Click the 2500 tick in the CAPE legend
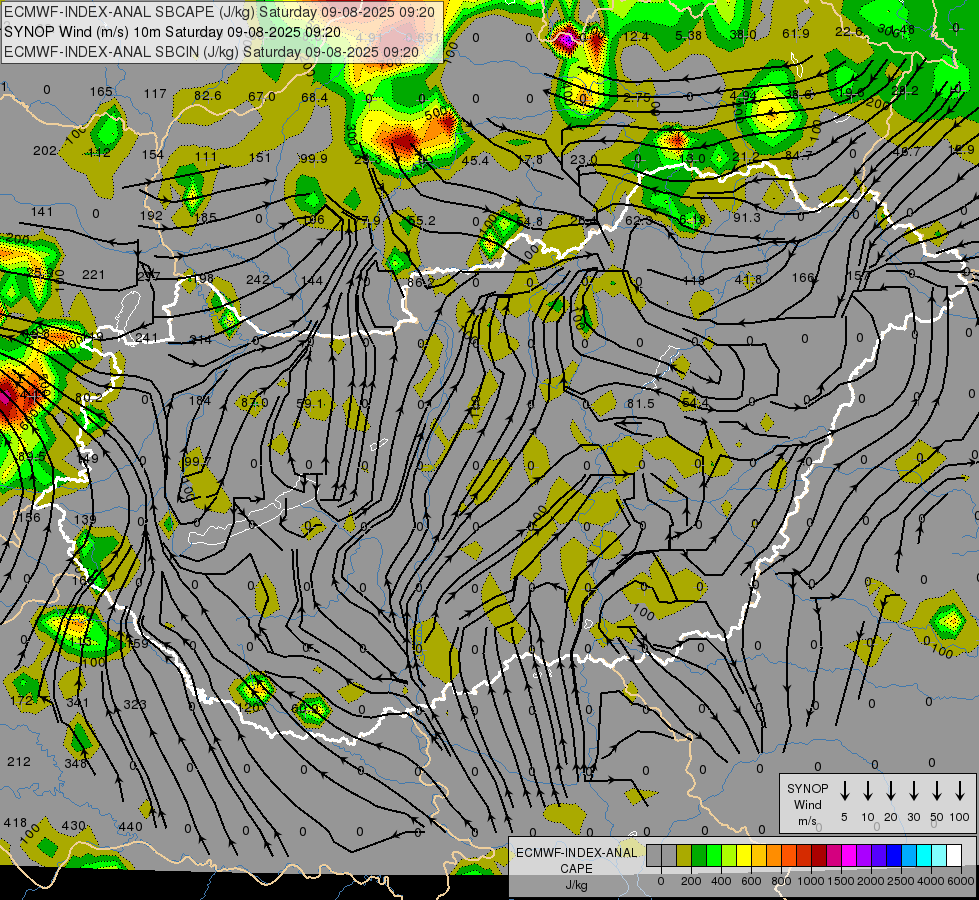The image size is (979, 900). (901, 881)
